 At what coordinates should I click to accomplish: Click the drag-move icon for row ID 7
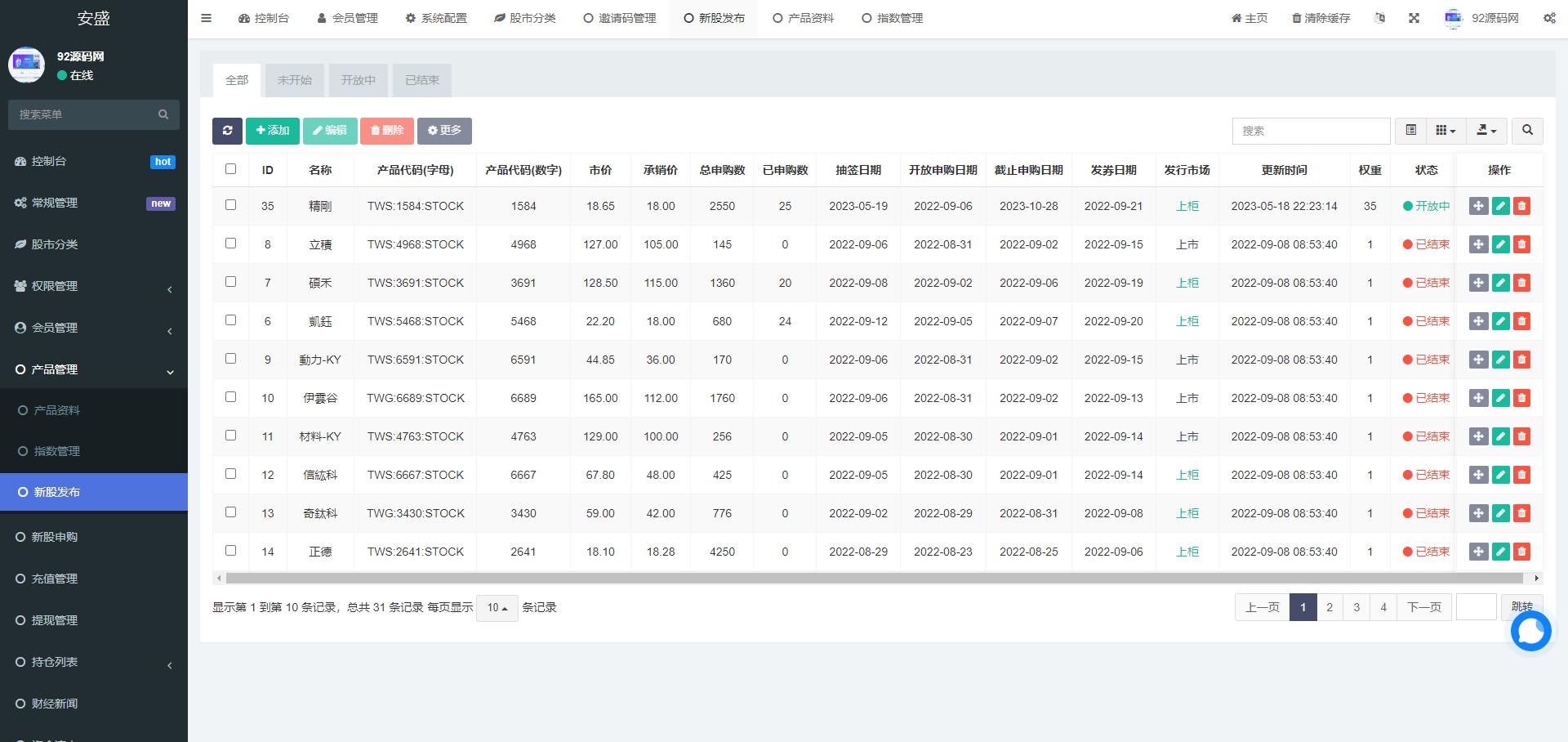(x=1478, y=283)
